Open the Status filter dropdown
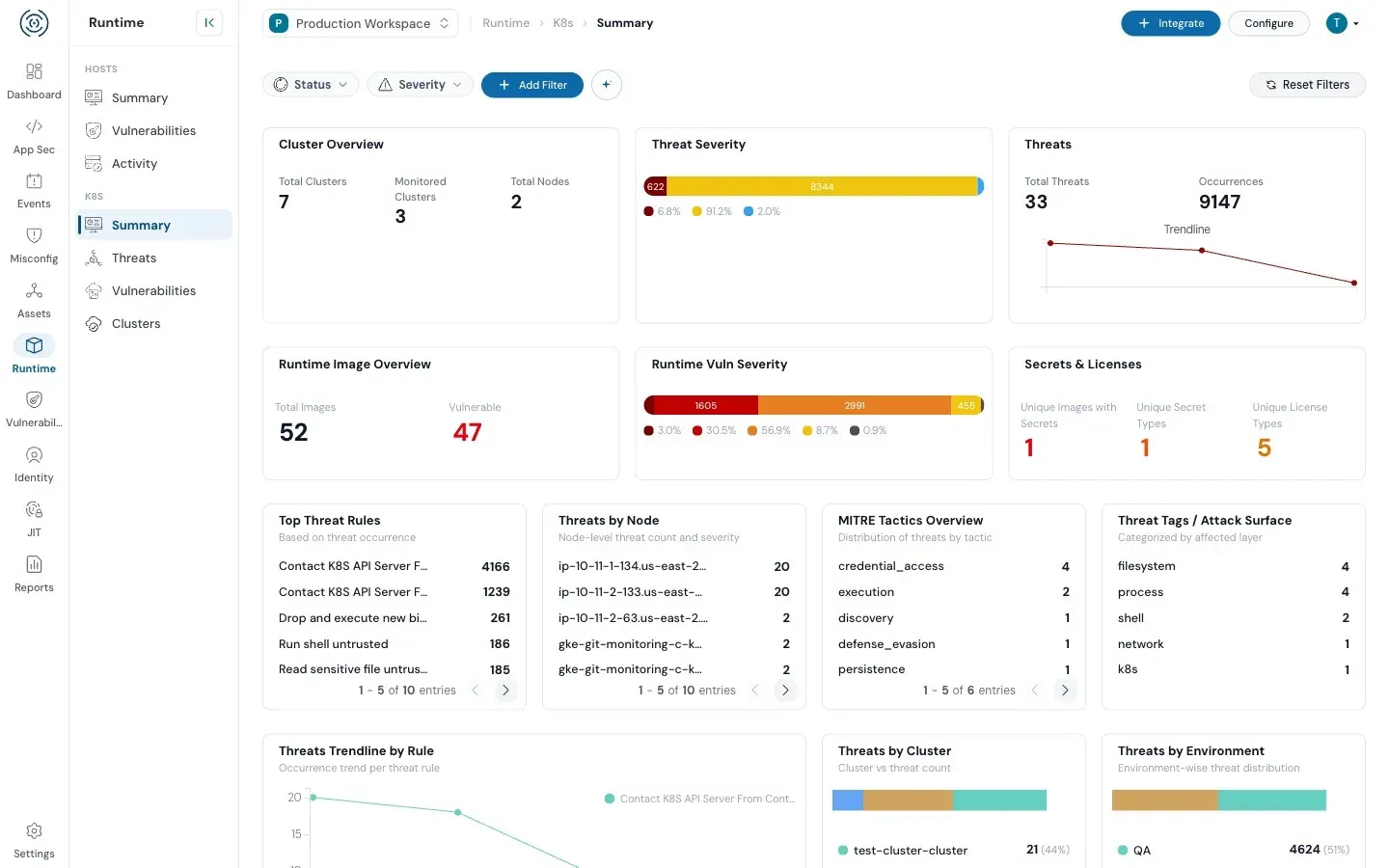Image resolution: width=1389 pixels, height=868 pixels. 311,85
